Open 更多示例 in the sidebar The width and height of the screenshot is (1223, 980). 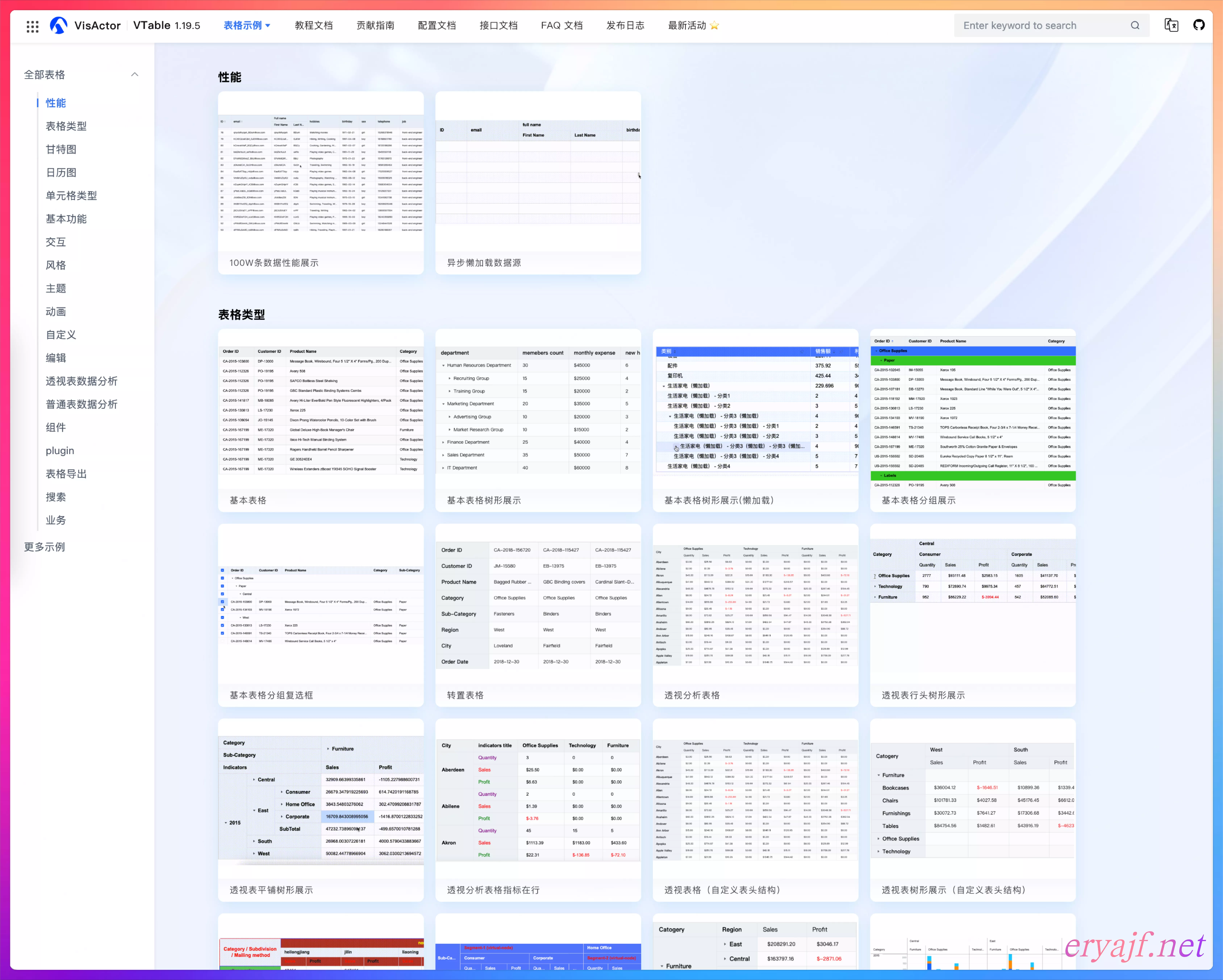(44, 547)
